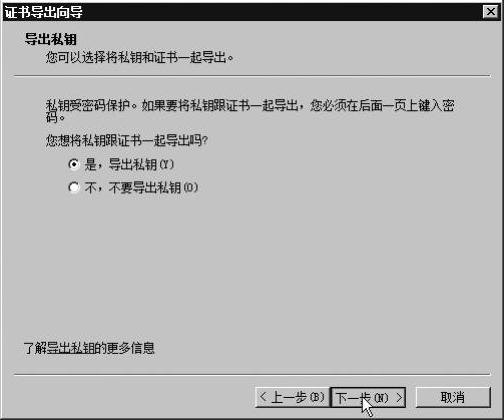This screenshot has width=504, height=420.
Task: Click the 私钥受密码保护 description paragraph
Action: click(250, 111)
